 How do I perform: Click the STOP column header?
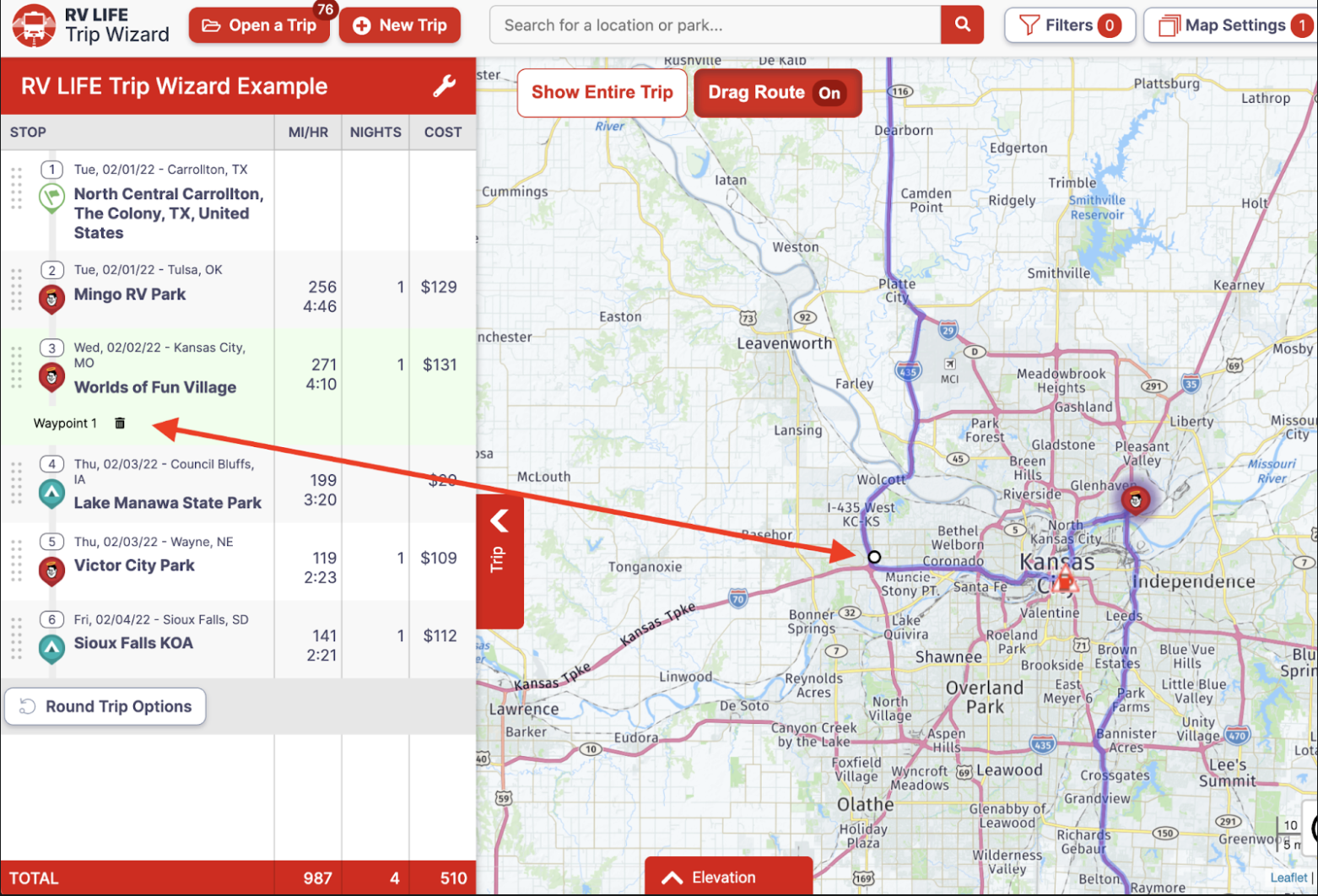coord(28,132)
